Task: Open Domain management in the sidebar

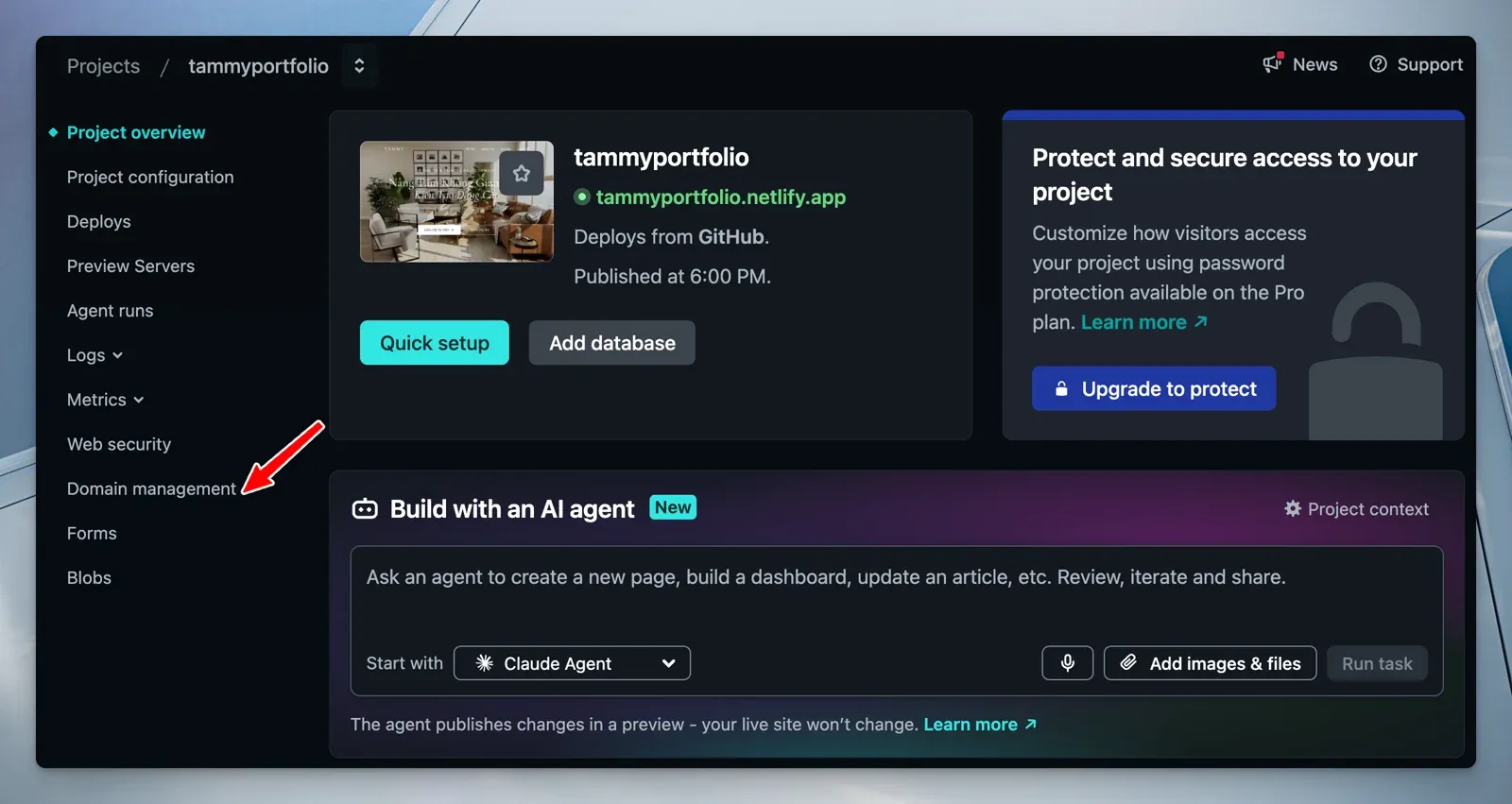Action: [x=151, y=488]
